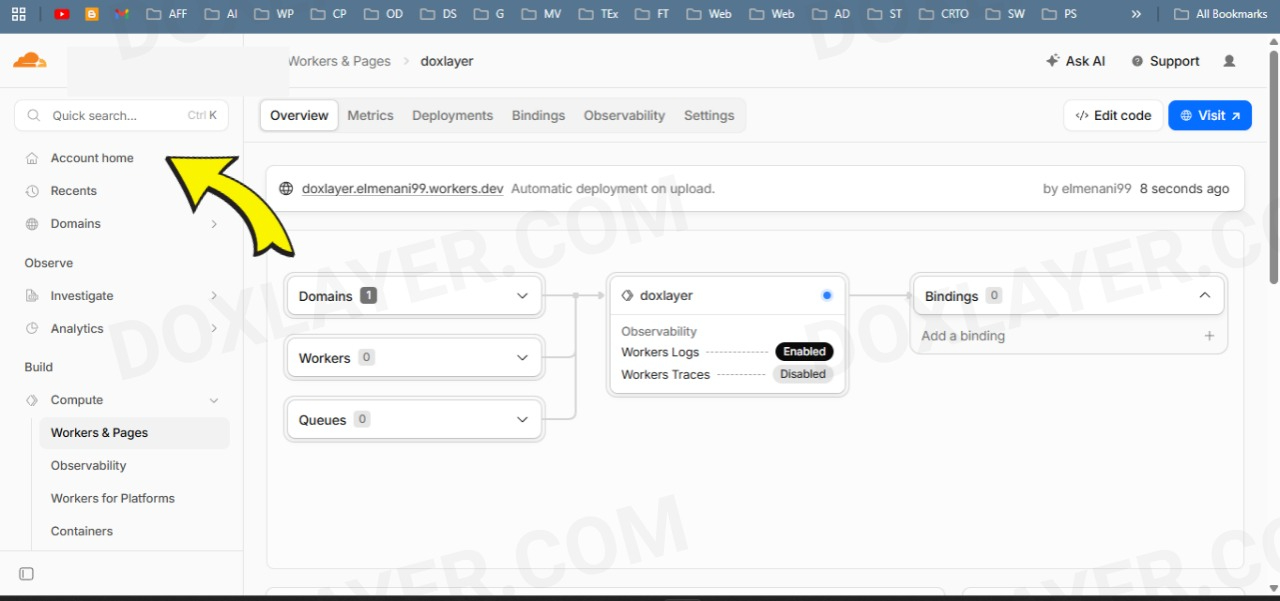Click the blue Visit button

[x=1210, y=116]
